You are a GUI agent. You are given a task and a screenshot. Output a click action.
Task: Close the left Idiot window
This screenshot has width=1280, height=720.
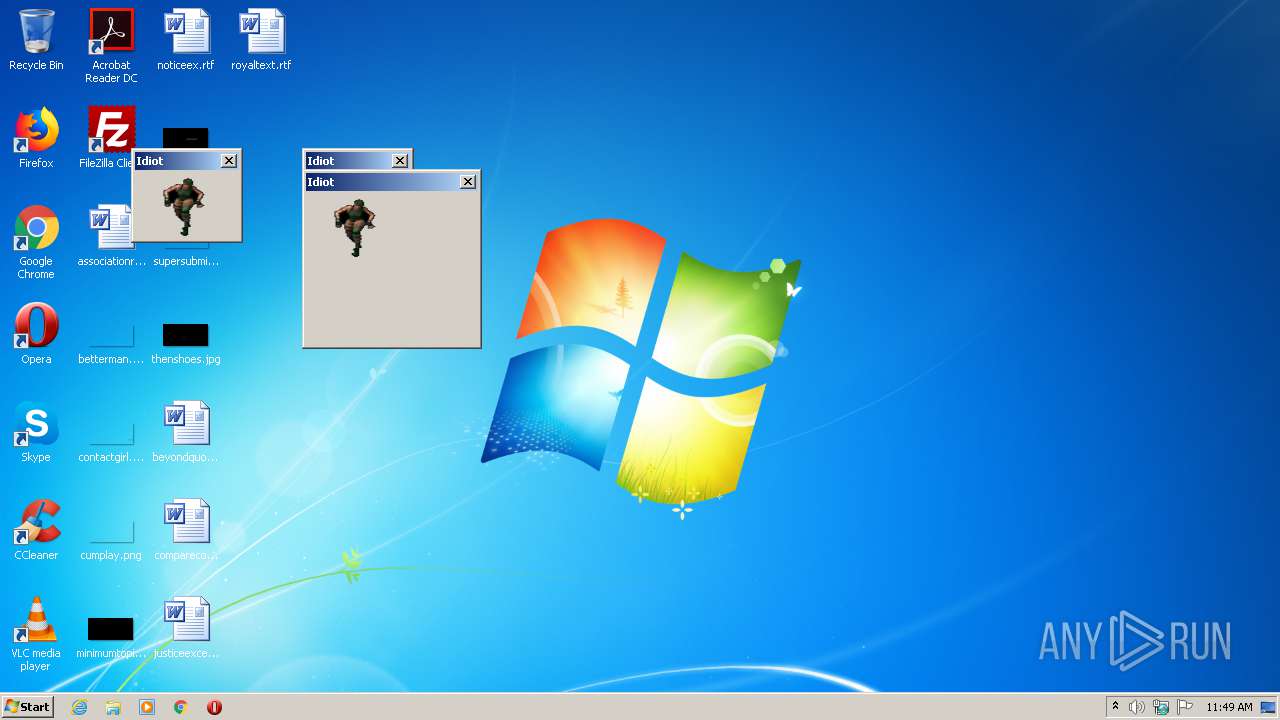[x=229, y=160]
